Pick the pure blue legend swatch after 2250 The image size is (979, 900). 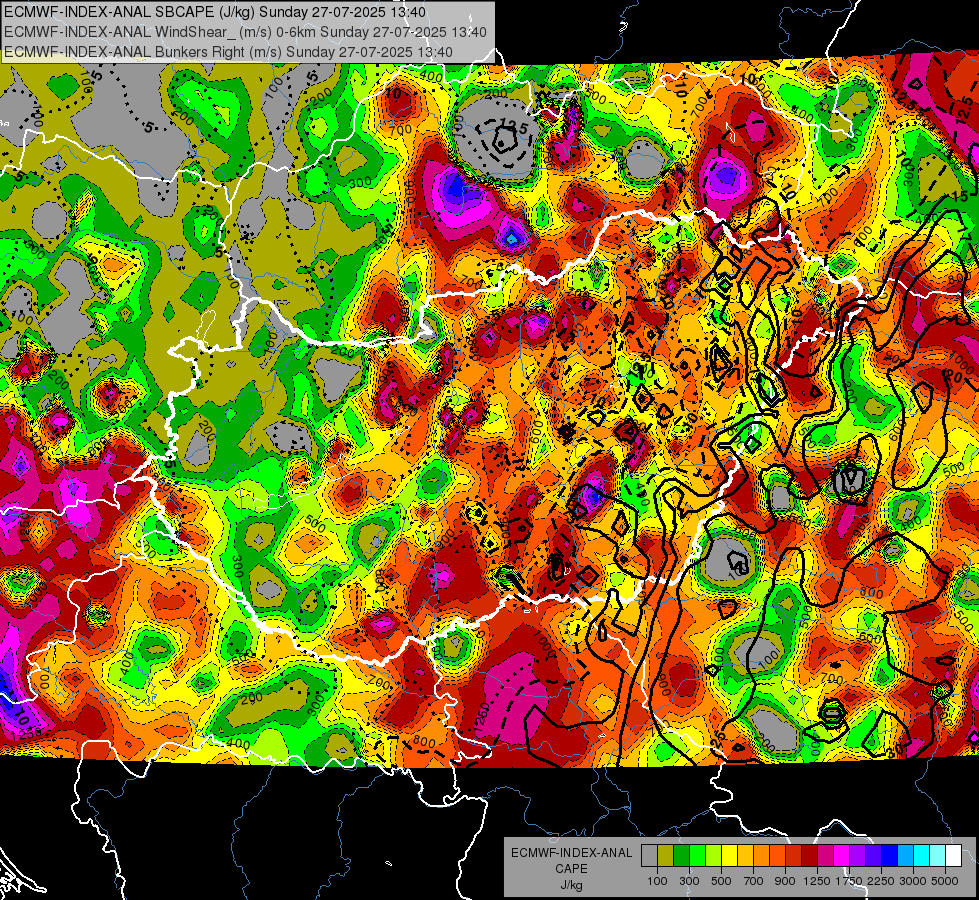click(x=890, y=856)
